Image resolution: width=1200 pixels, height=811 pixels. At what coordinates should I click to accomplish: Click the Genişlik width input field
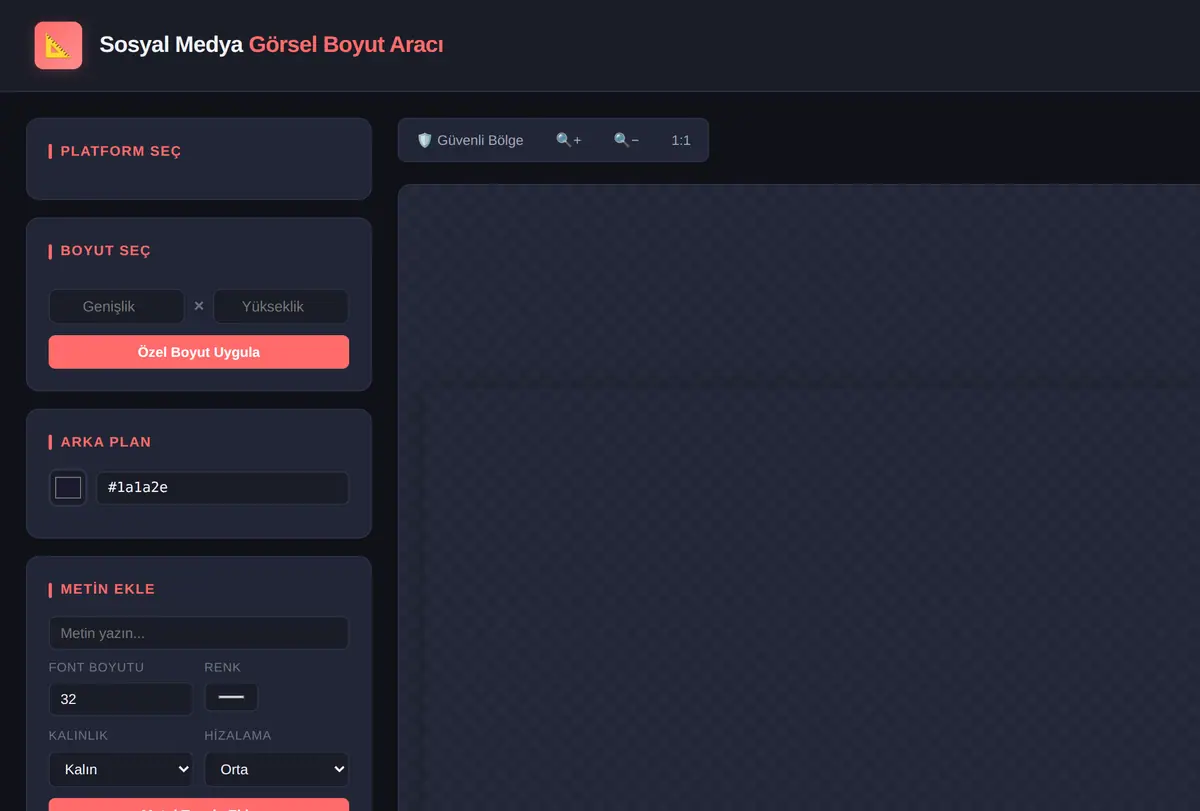tap(116, 306)
